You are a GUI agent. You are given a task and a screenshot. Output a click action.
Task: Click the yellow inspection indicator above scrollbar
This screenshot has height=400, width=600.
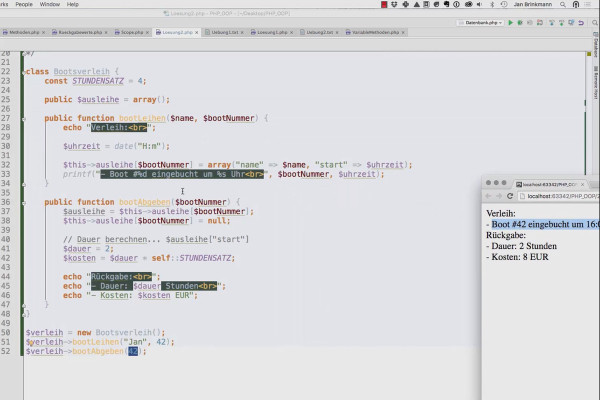589,54
